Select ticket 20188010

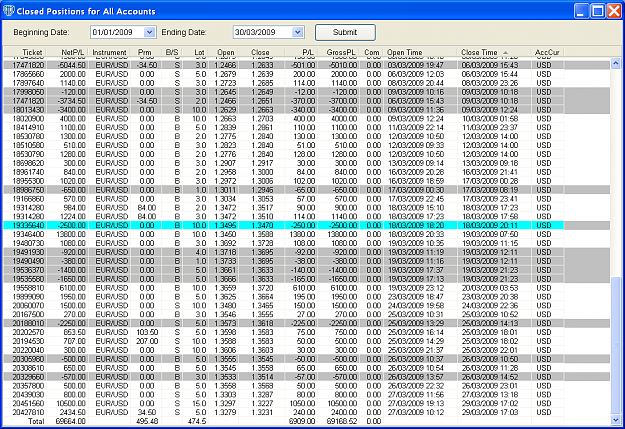(28, 323)
